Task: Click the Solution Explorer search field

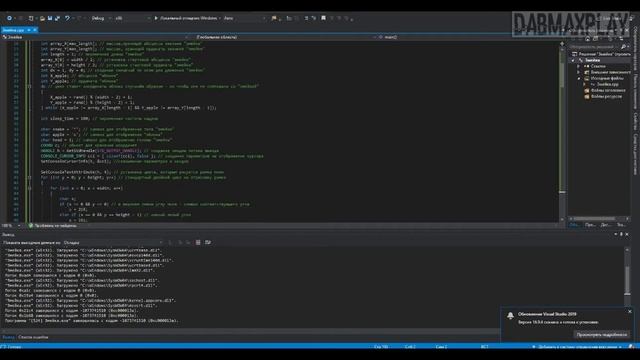Action: click(595, 47)
